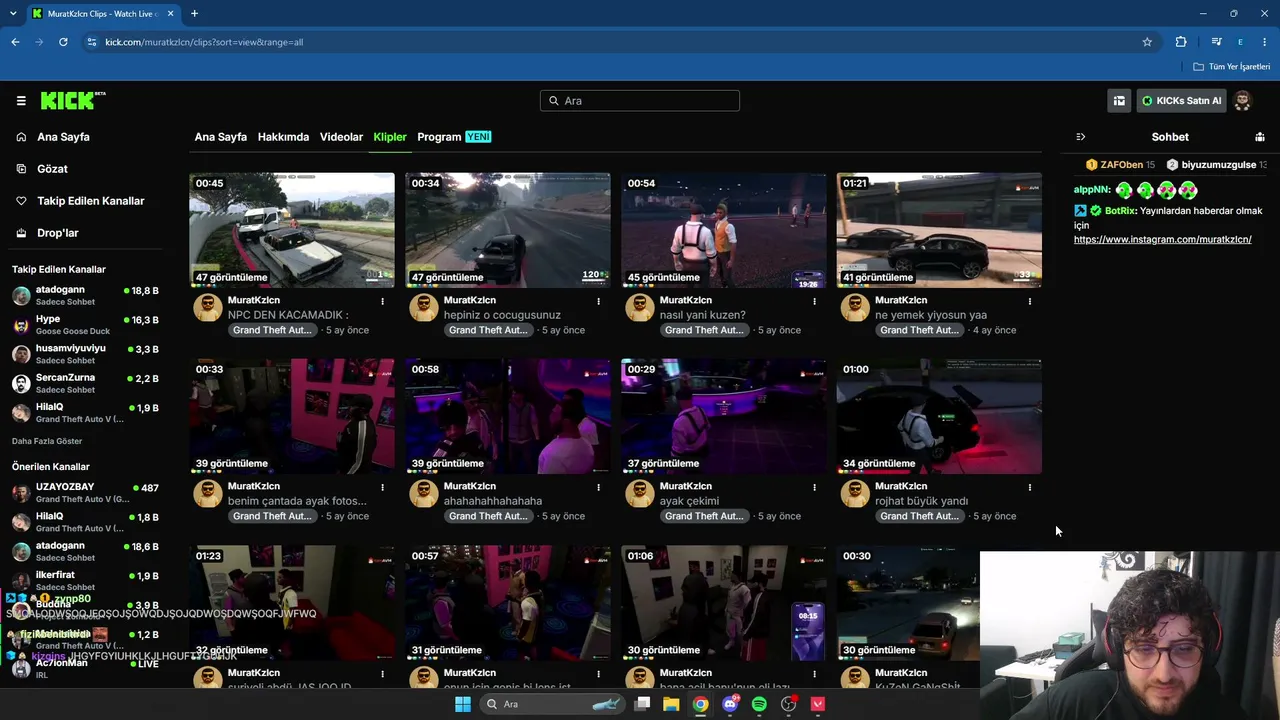
Task: Open options menu for ayak çekimi clip
Action: coord(814,487)
